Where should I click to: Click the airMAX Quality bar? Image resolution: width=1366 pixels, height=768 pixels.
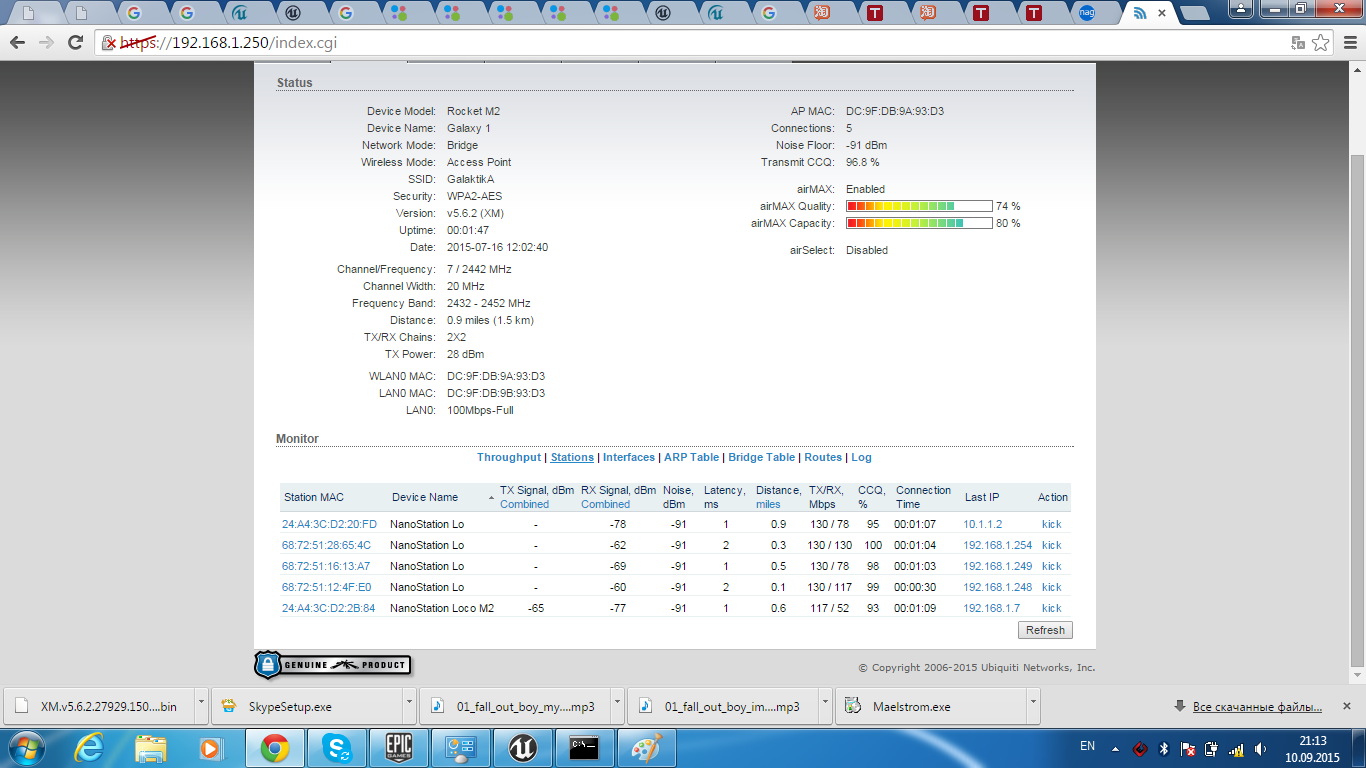coord(919,206)
